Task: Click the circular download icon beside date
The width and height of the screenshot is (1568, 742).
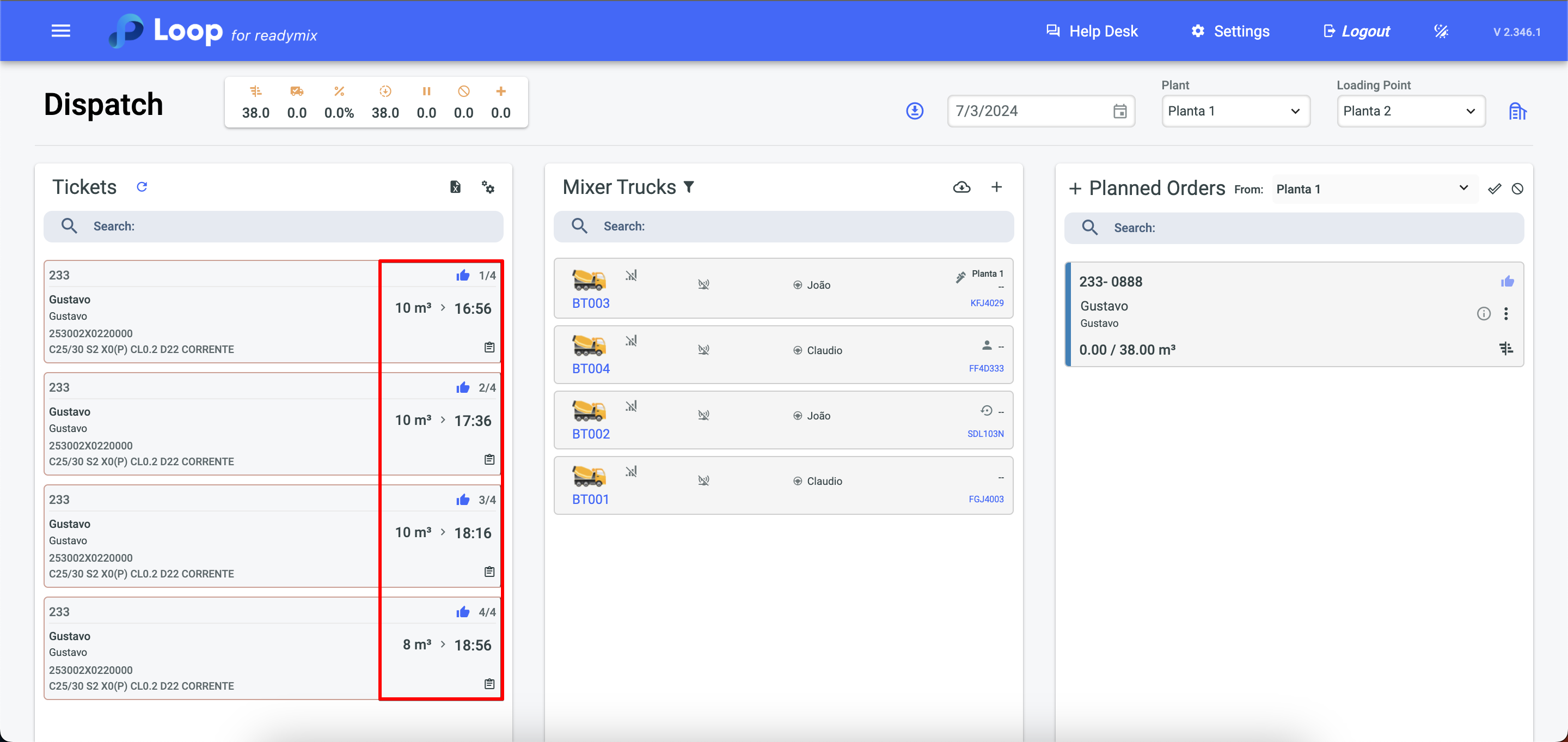Action: point(914,111)
